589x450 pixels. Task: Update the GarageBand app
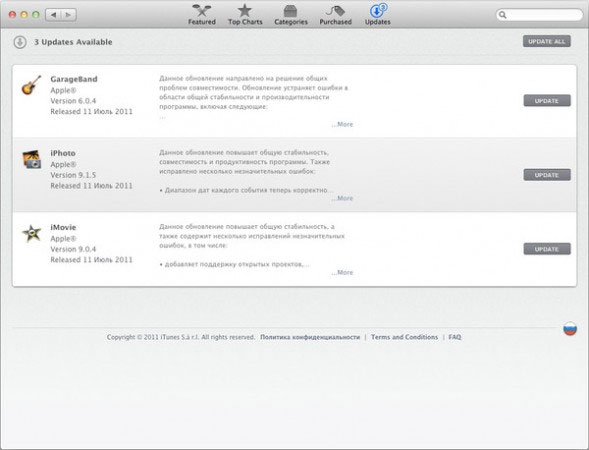pyautogui.click(x=547, y=101)
